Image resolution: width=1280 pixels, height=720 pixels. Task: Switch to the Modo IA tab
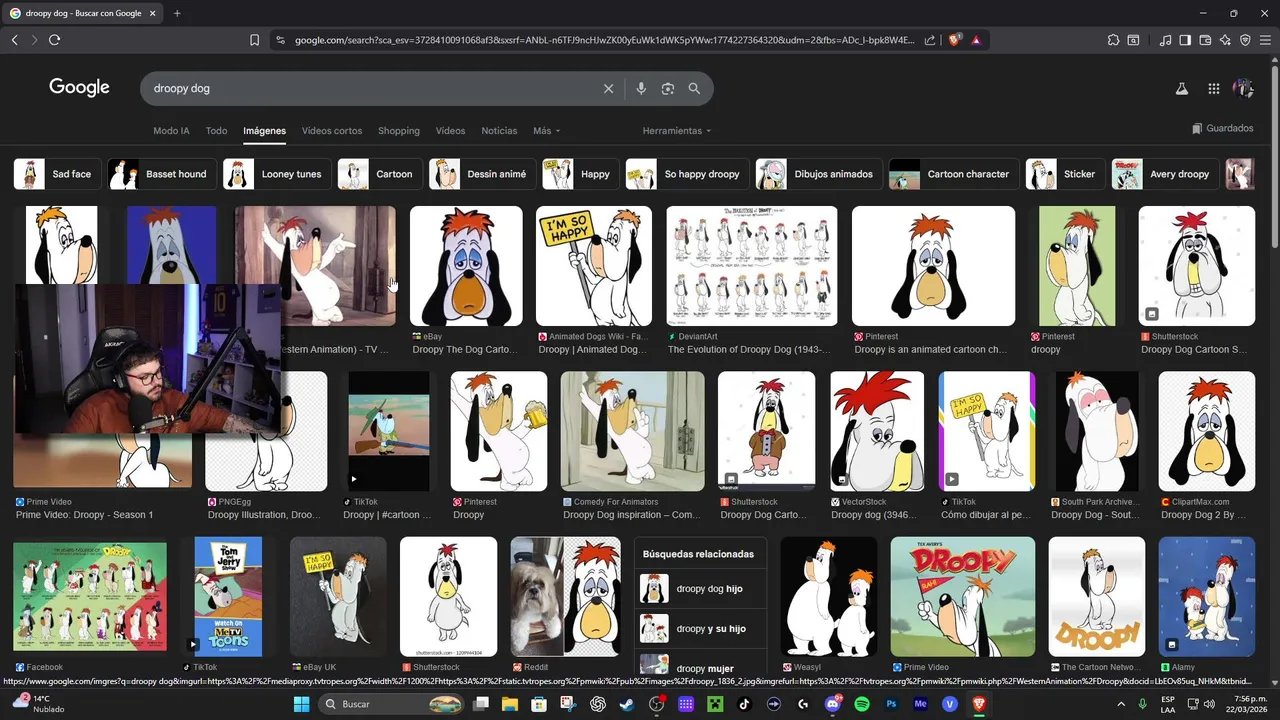tap(171, 131)
